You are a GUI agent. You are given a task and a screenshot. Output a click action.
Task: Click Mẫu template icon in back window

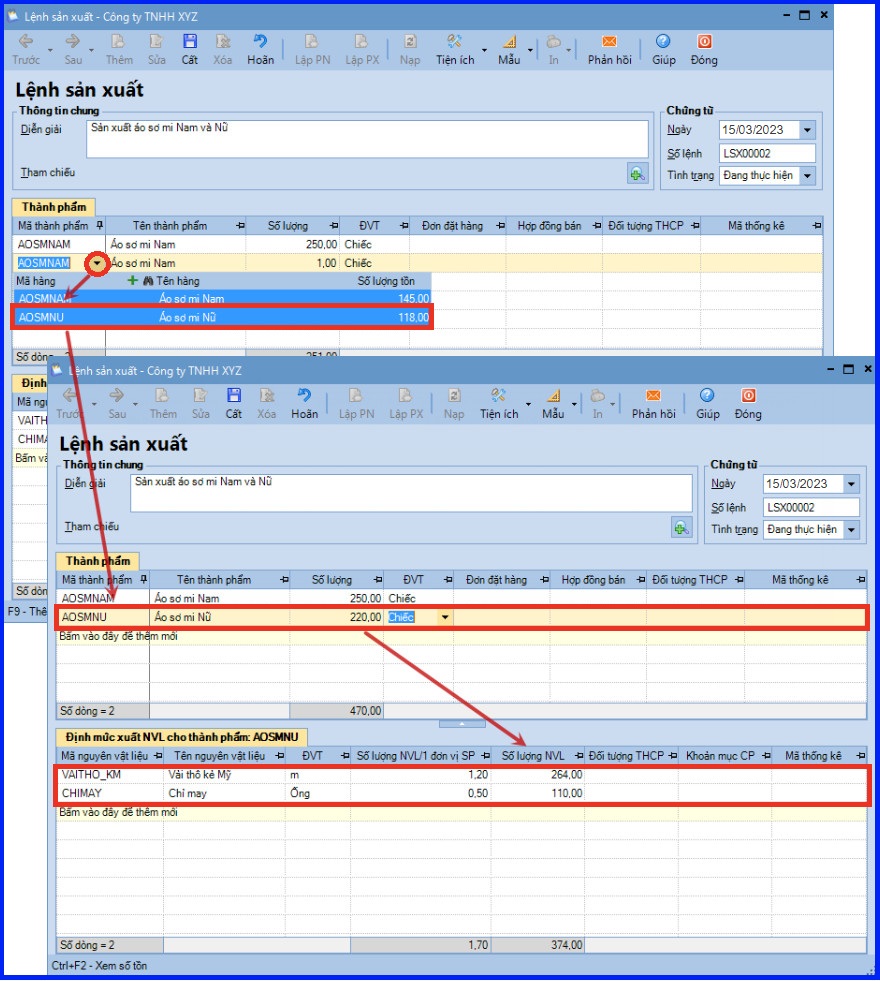pos(510,42)
